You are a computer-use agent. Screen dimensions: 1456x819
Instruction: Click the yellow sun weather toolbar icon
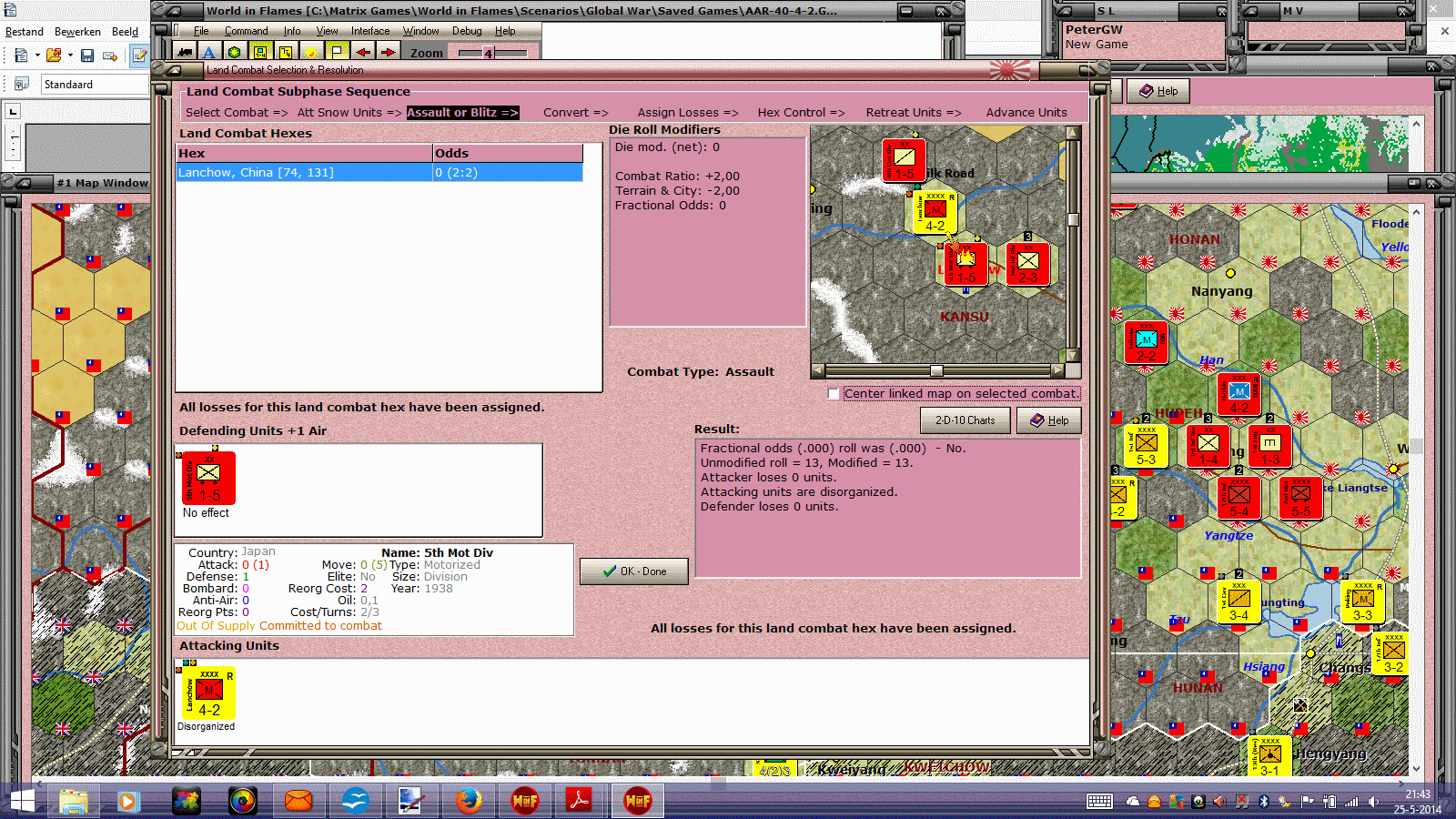point(310,53)
